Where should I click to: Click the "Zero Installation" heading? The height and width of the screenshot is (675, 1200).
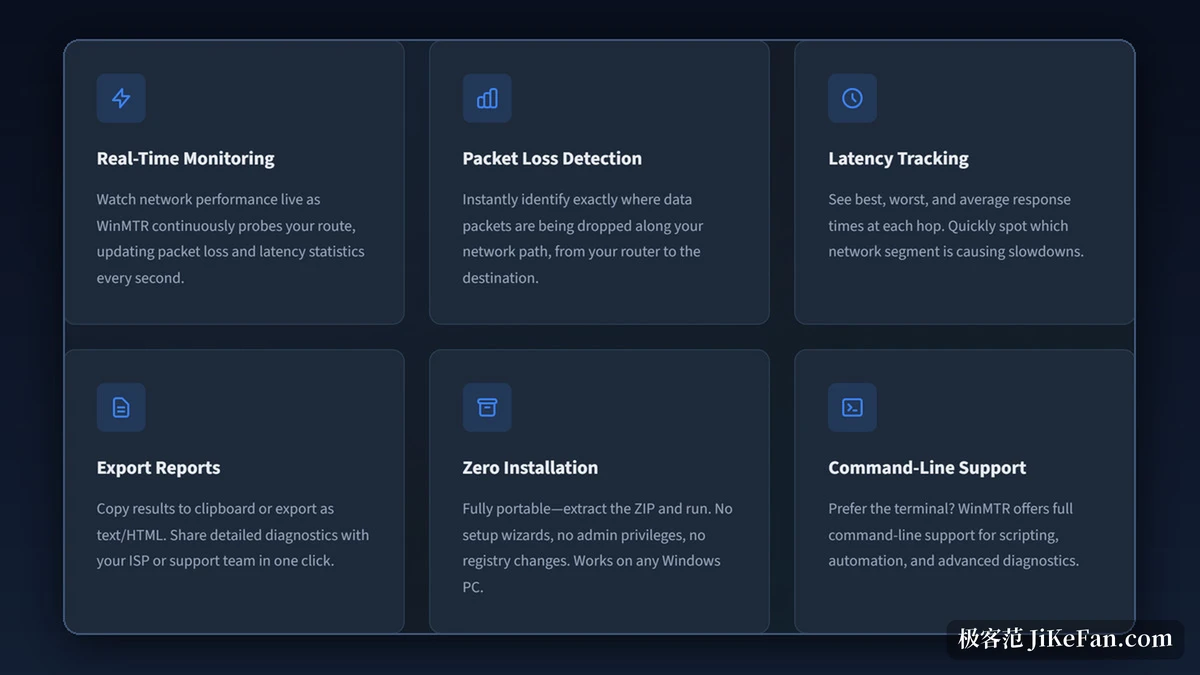click(x=530, y=467)
